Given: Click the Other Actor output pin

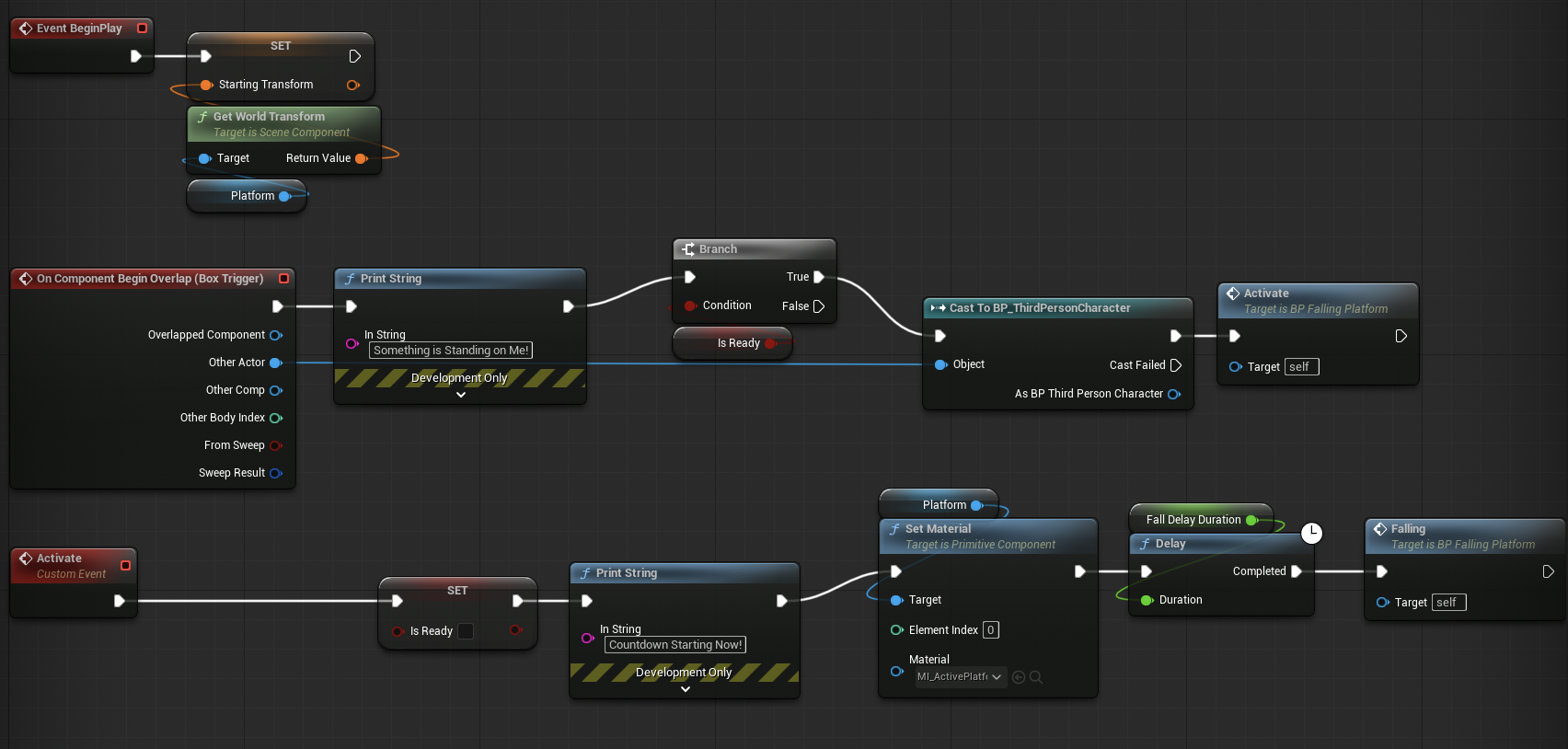Looking at the screenshot, I should (x=276, y=363).
